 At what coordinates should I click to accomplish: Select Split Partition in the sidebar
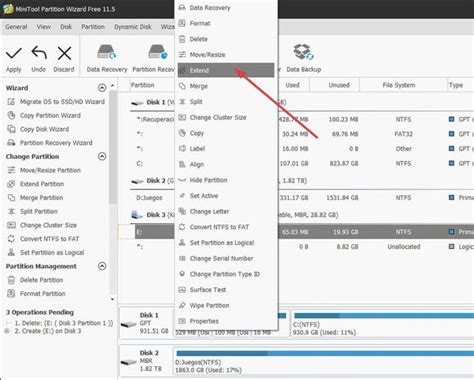(32, 211)
